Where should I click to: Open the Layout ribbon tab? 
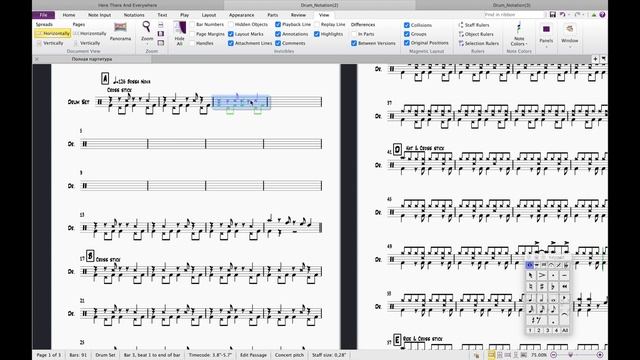(209, 15)
